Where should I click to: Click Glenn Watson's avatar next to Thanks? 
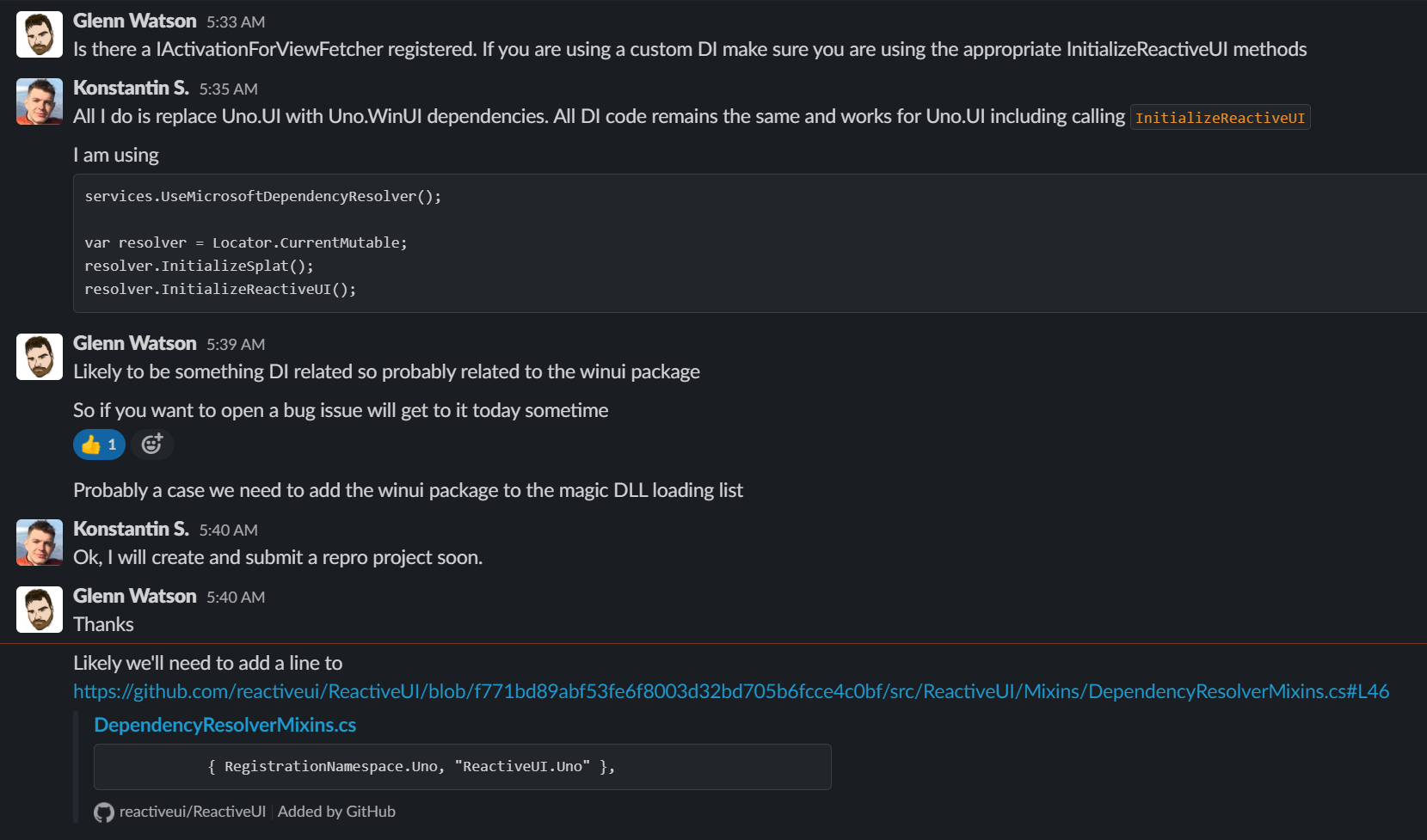click(39, 609)
